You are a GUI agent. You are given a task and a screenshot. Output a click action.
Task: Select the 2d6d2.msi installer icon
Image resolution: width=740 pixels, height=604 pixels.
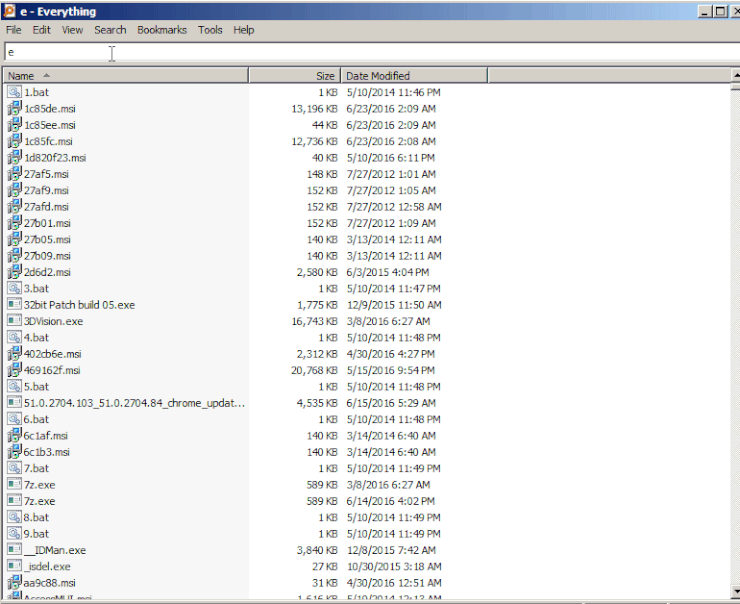point(15,272)
